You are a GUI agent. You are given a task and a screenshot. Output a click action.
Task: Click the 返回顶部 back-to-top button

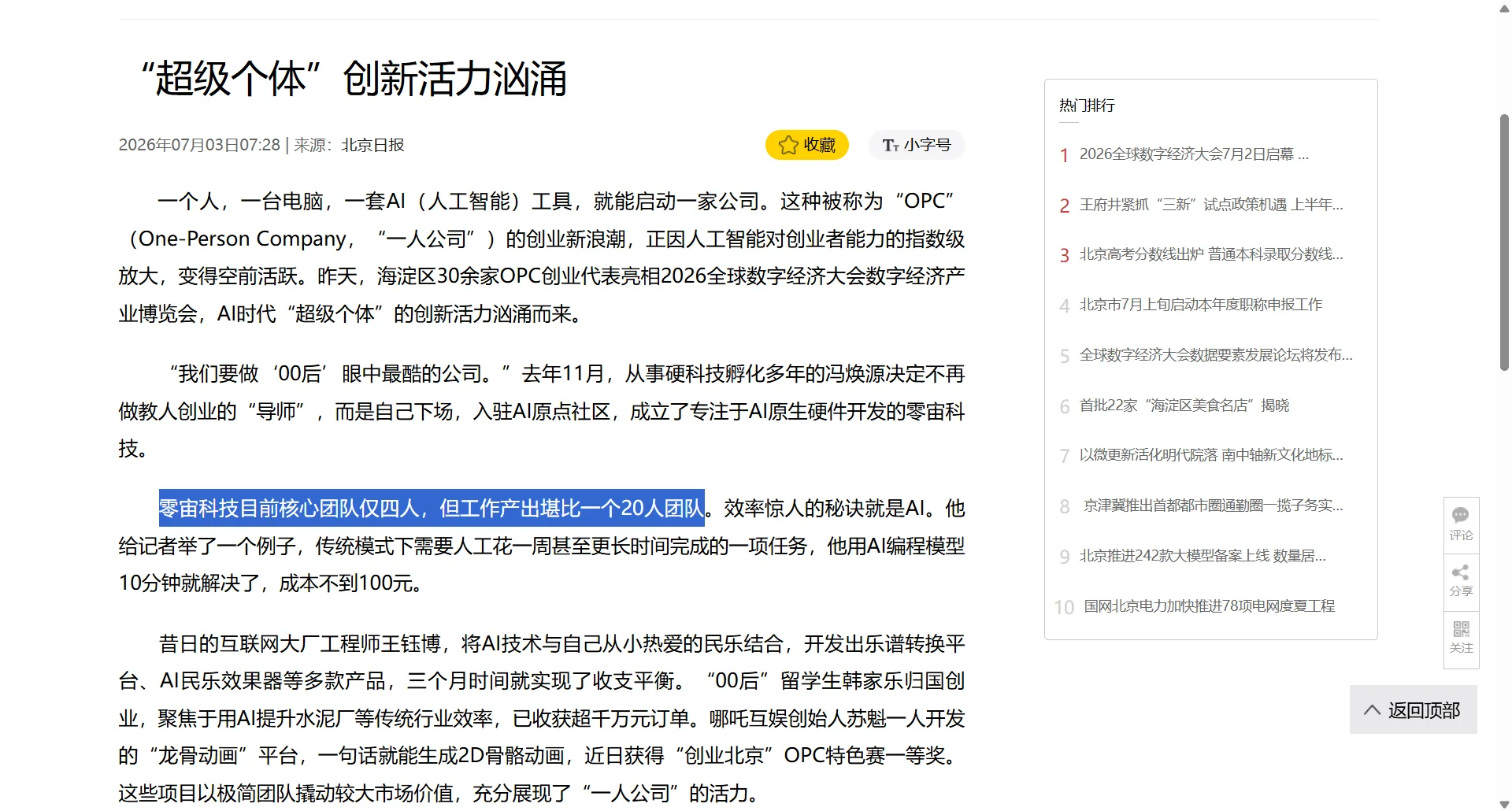point(1413,709)
